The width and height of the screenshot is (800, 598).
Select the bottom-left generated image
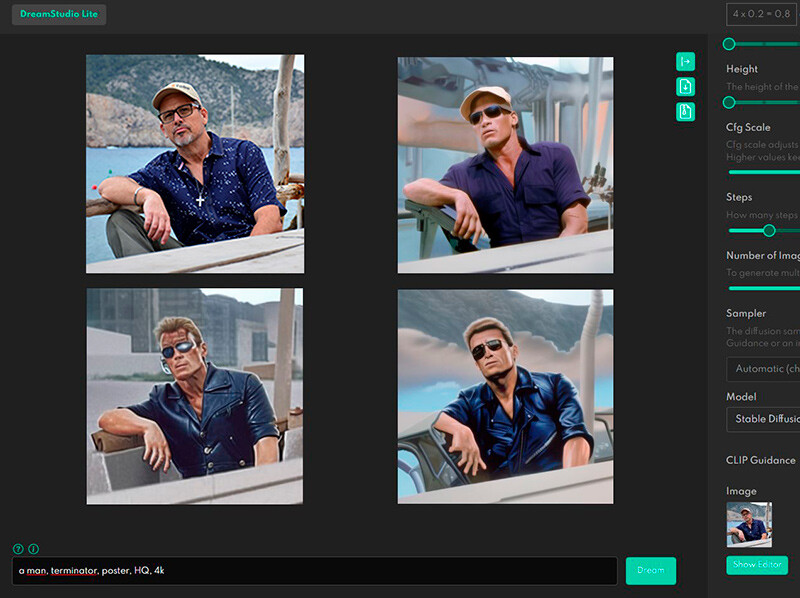[195, 396]
